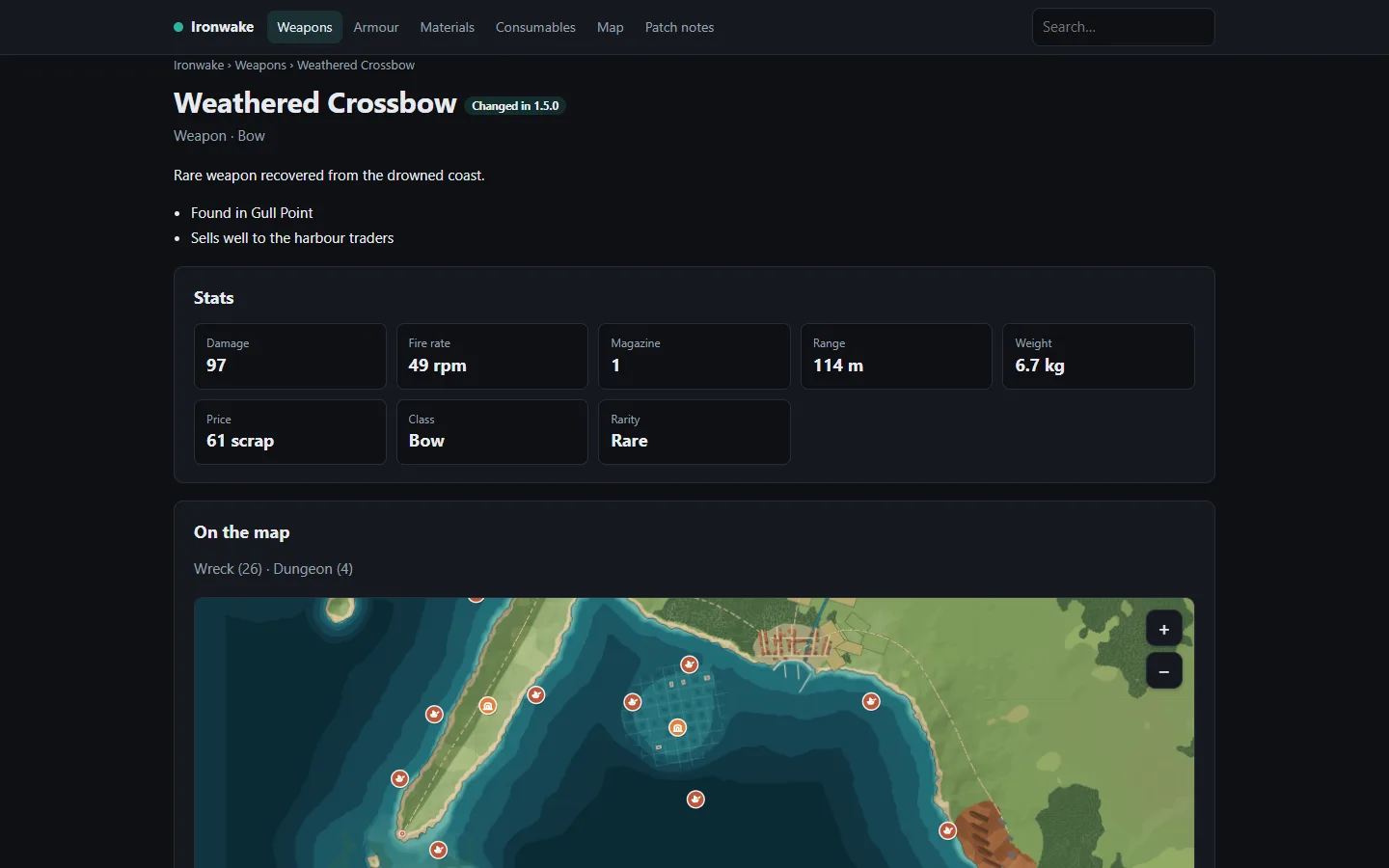This screenshot has height=868, width=1389.
Task: Click the dungeon marker on the green peninsula
Action: pos(488,706)
